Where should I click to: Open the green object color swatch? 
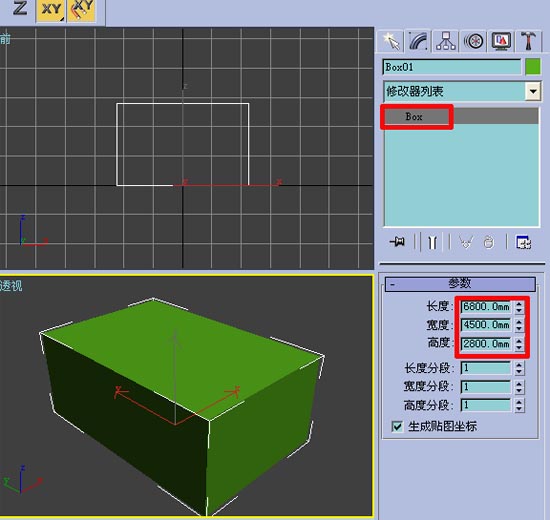(533, 67)
